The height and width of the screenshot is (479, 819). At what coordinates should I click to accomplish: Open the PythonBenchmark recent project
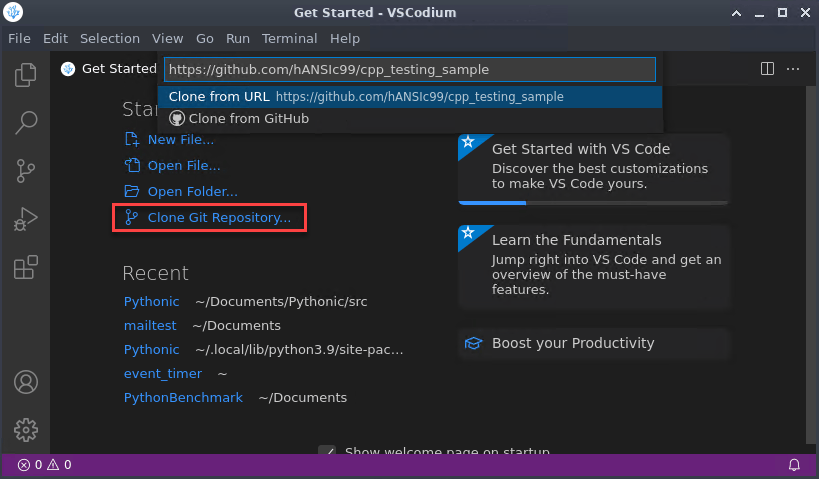point(183,397)
